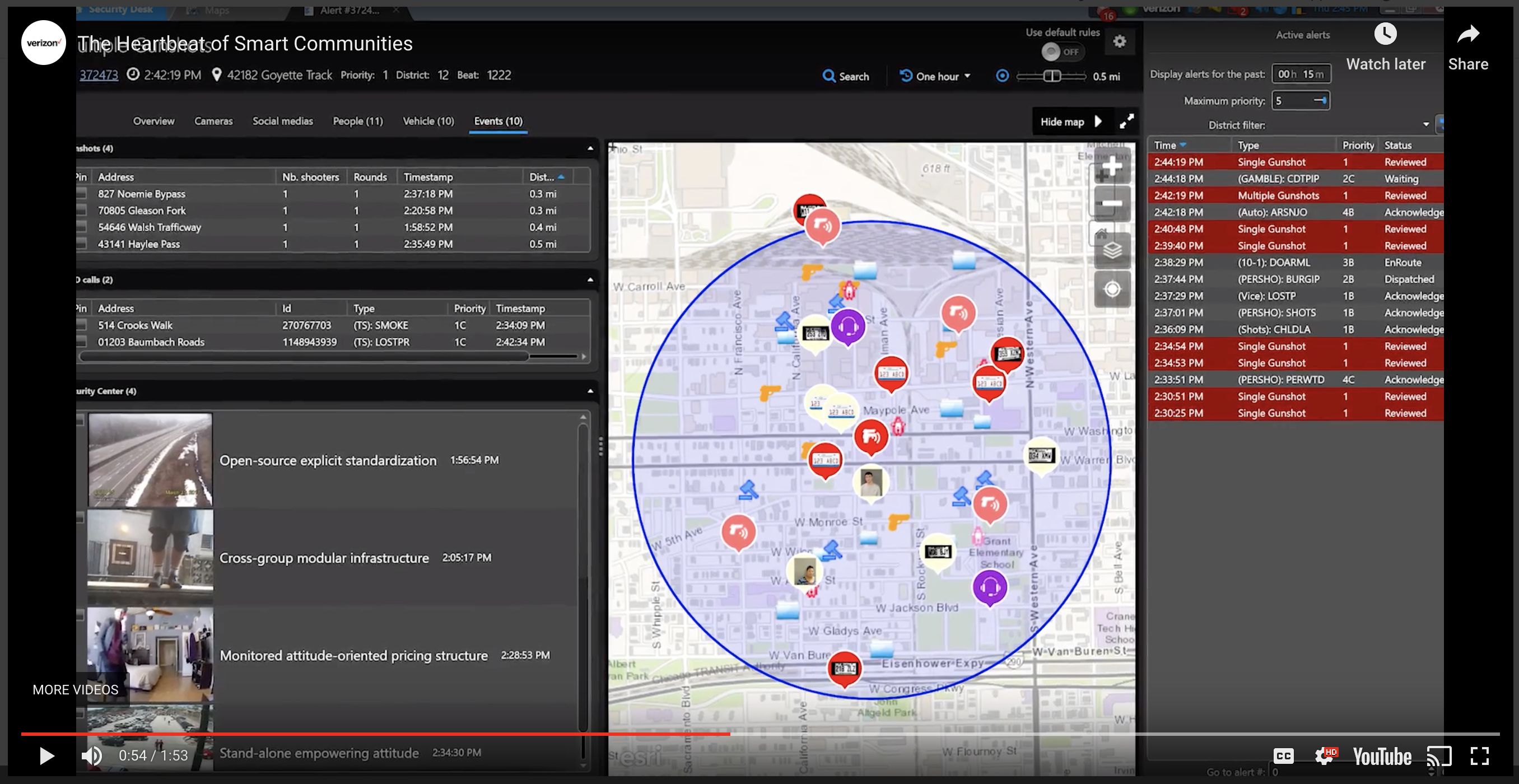Collapse the calls (2) section
The height and width of the screenshot is (784, 1519).
tap(590, 279)
